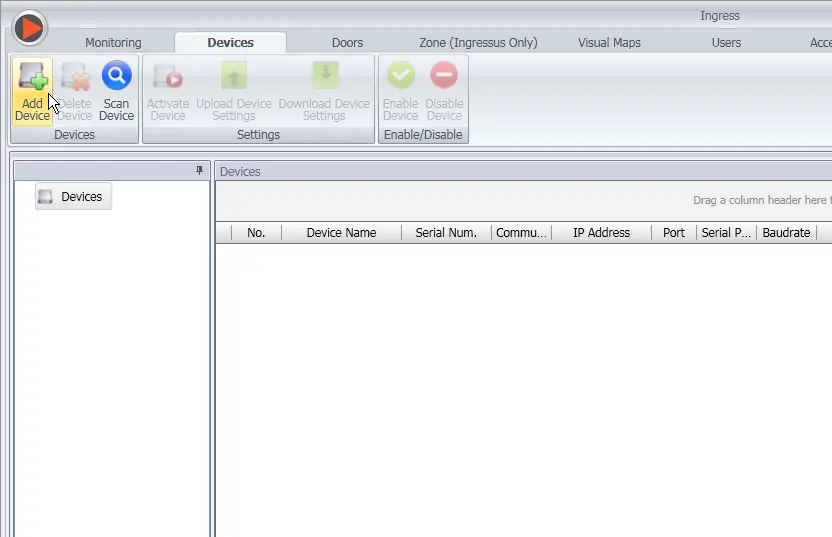Sort by the Port column header
The image size is (832, 537).
[674, 232]
